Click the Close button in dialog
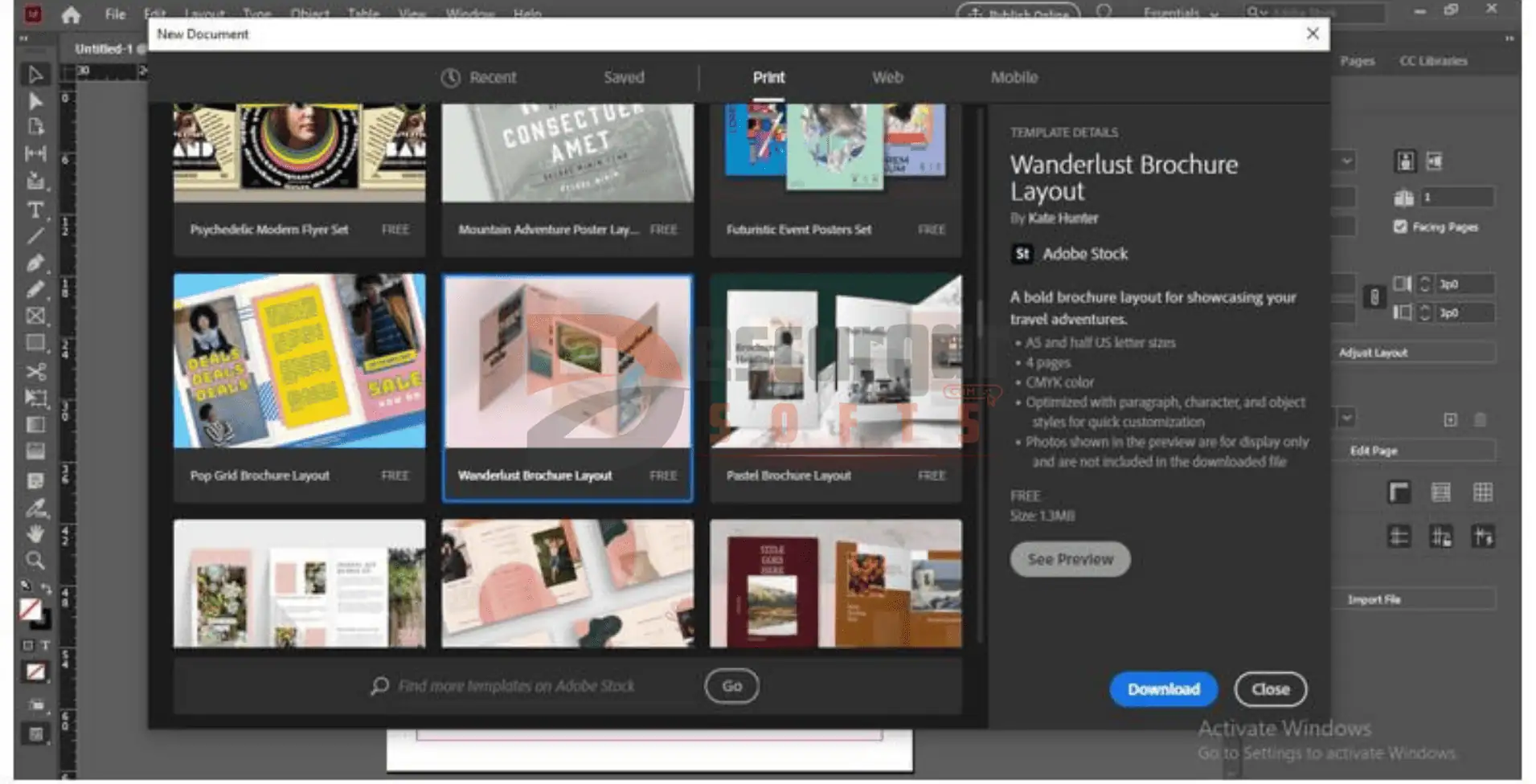 pyautogui.click(x=1270, y=689)
